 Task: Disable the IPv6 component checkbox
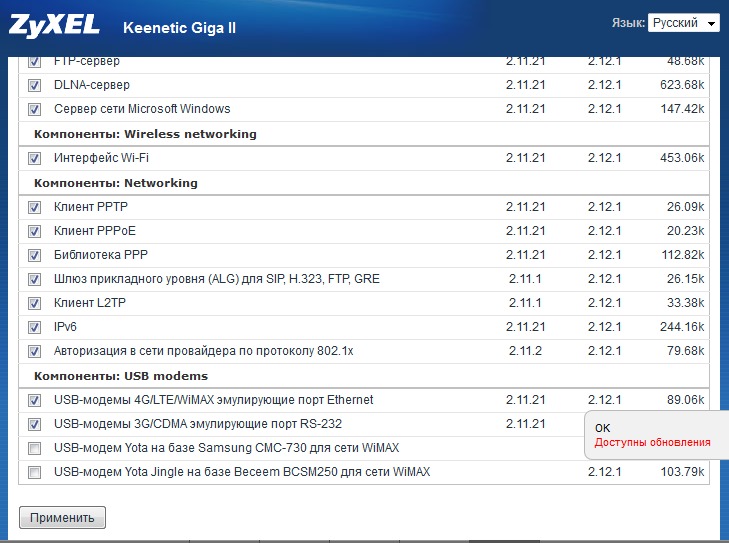[x=34, y=327]
